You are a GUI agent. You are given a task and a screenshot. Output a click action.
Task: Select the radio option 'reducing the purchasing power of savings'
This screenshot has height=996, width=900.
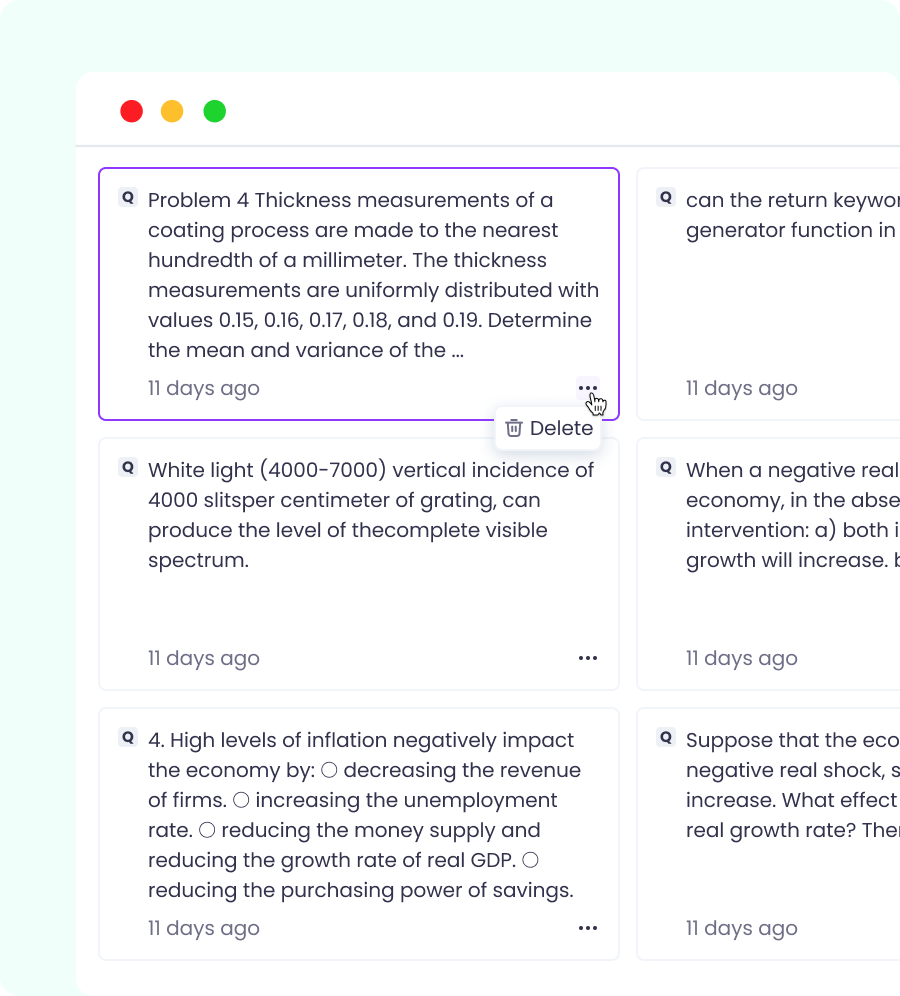528,859
